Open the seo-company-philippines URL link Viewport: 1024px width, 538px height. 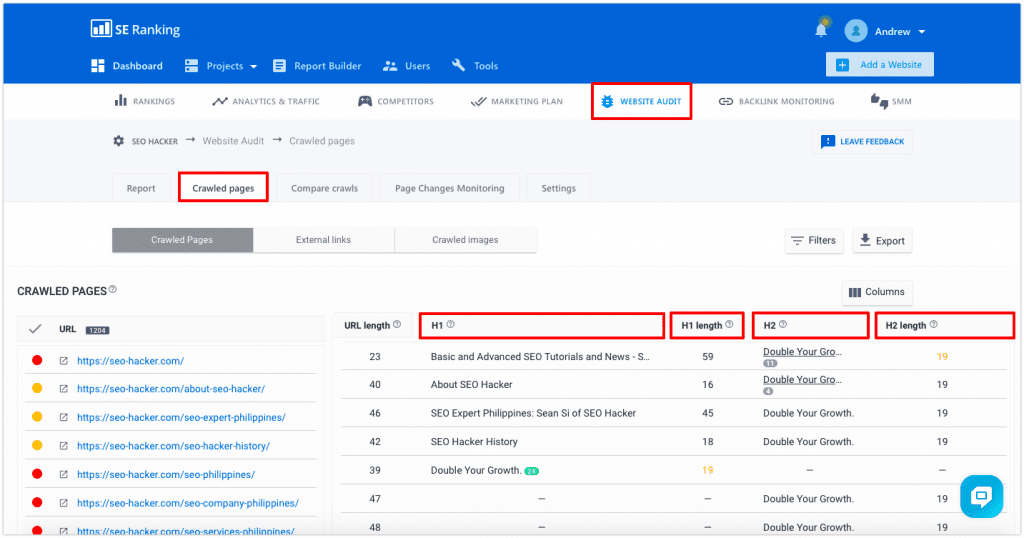188,503
